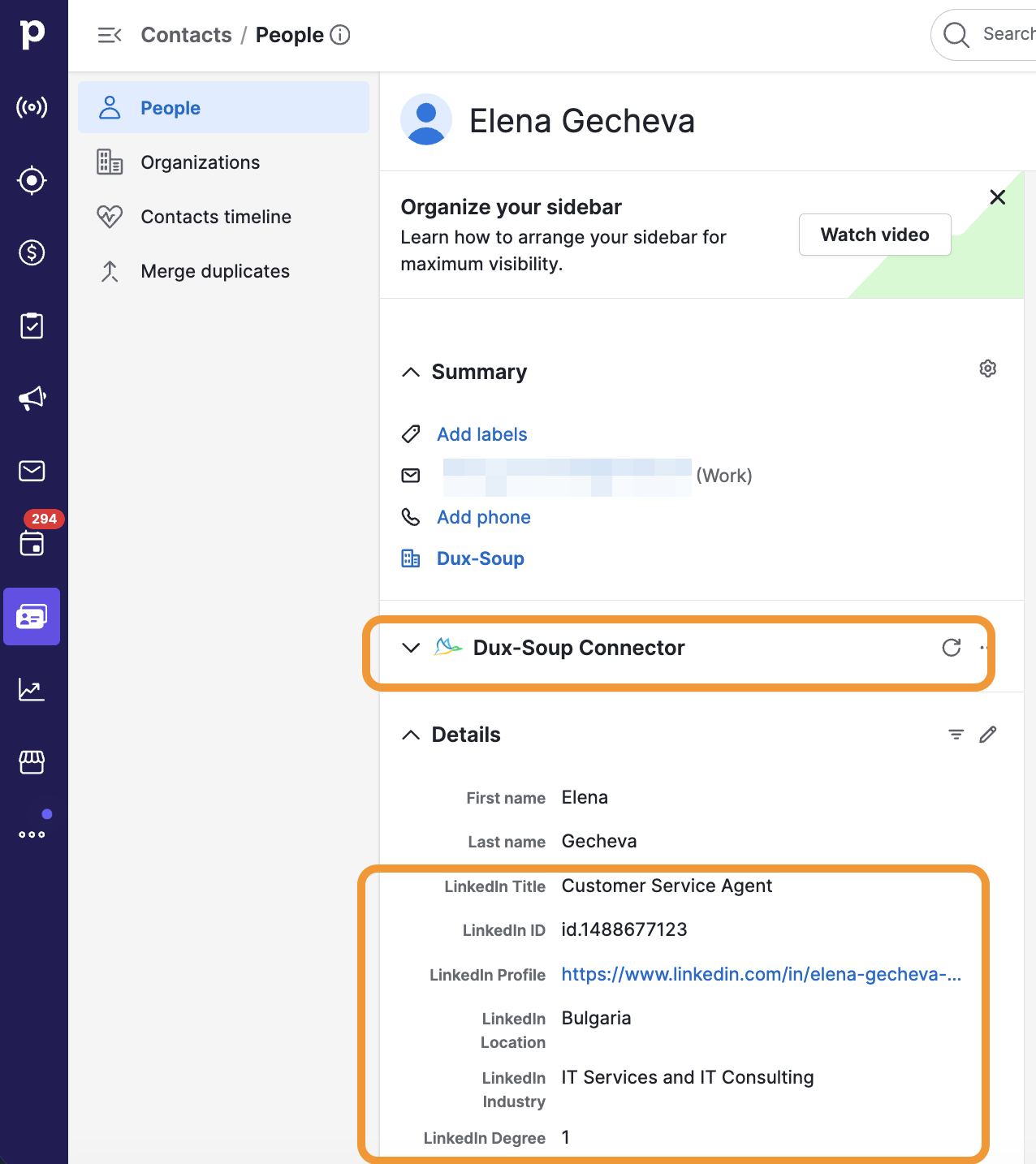Click the organization building icon by Dux-Soup

point(411,558)
